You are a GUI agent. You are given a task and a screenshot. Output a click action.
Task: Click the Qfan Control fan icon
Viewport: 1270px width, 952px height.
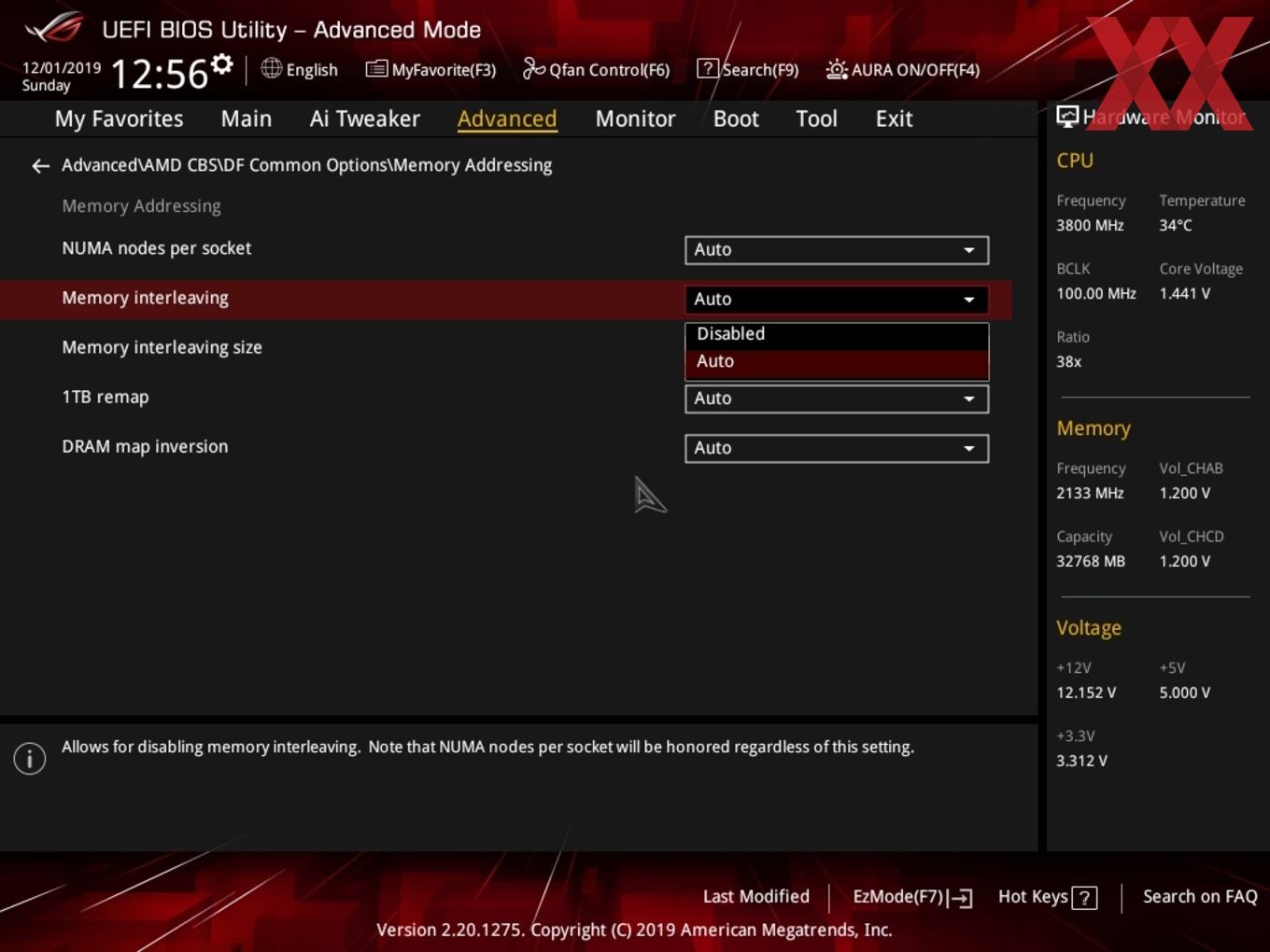(x=533, y=68)
